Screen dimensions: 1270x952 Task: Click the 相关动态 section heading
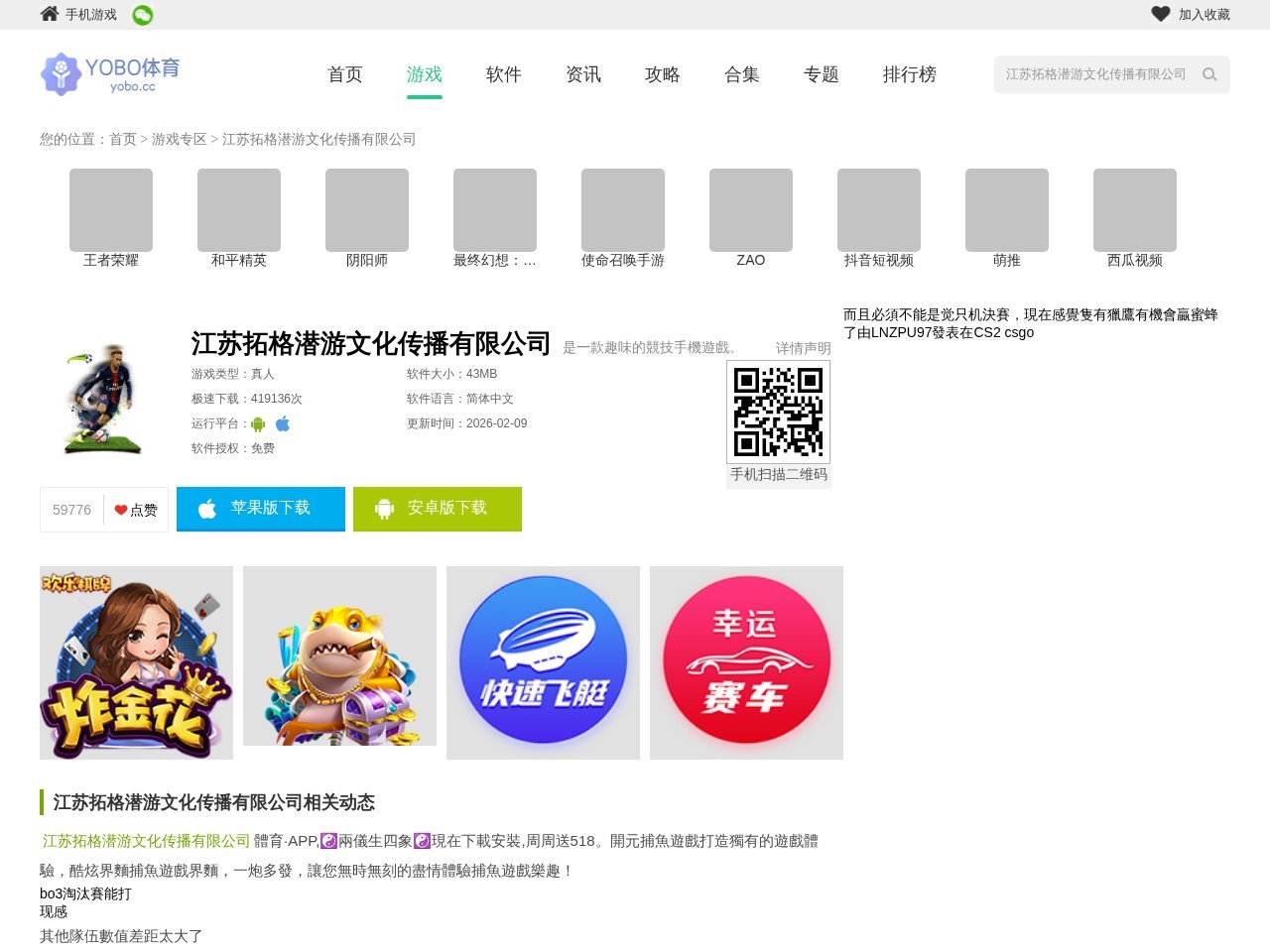pyautogui.click(x=214, y=802)
